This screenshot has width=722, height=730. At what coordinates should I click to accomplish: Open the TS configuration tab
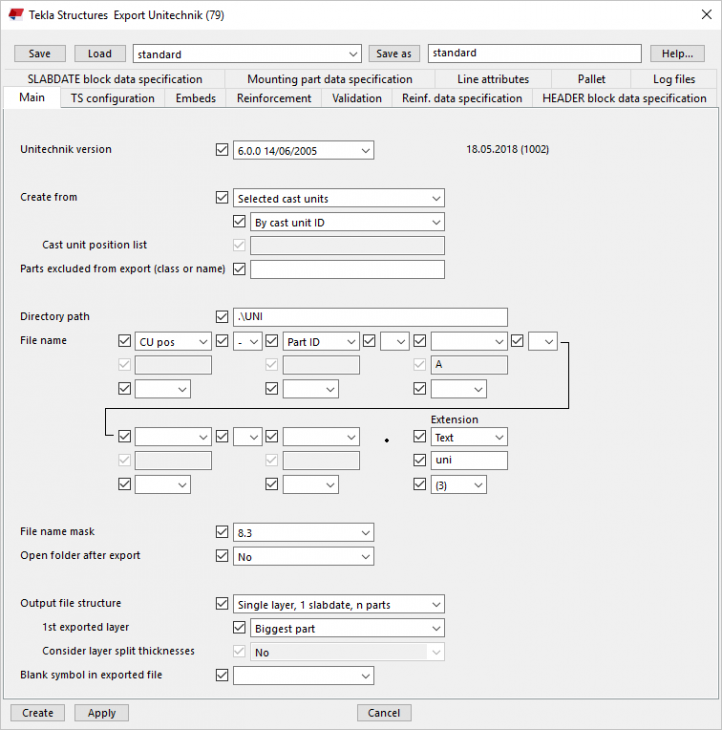[112, 98]
